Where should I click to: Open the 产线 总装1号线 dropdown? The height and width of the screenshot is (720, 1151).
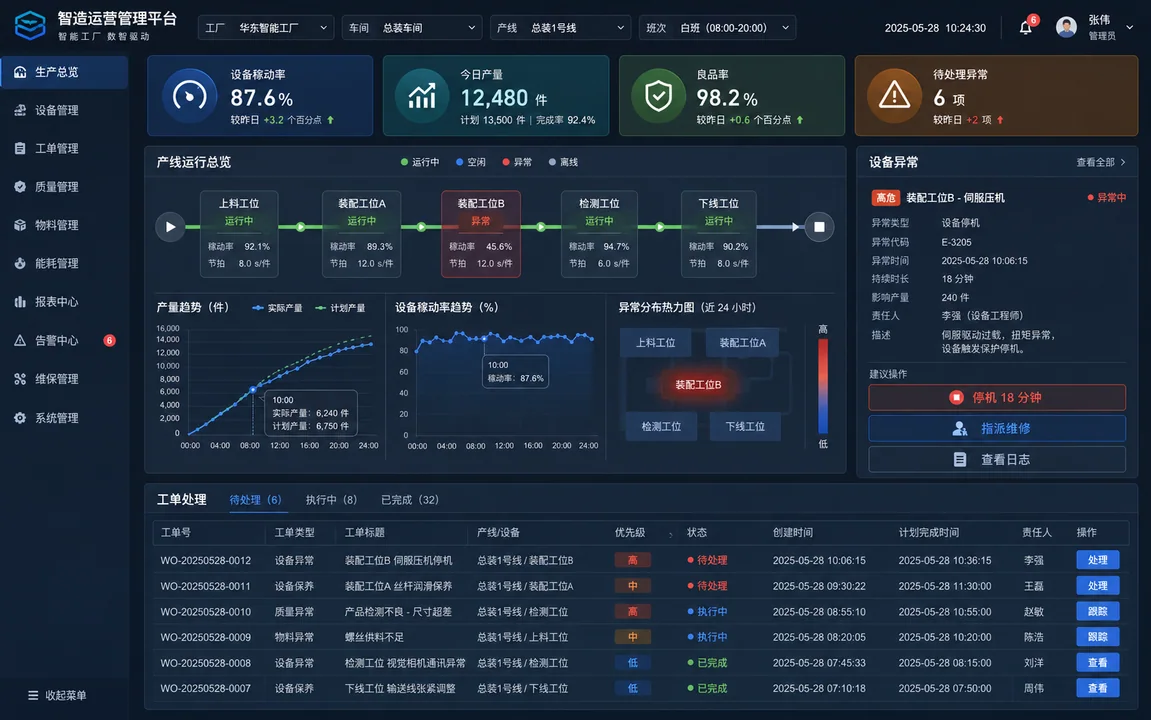pyautogui.click(x=560, y=28)
